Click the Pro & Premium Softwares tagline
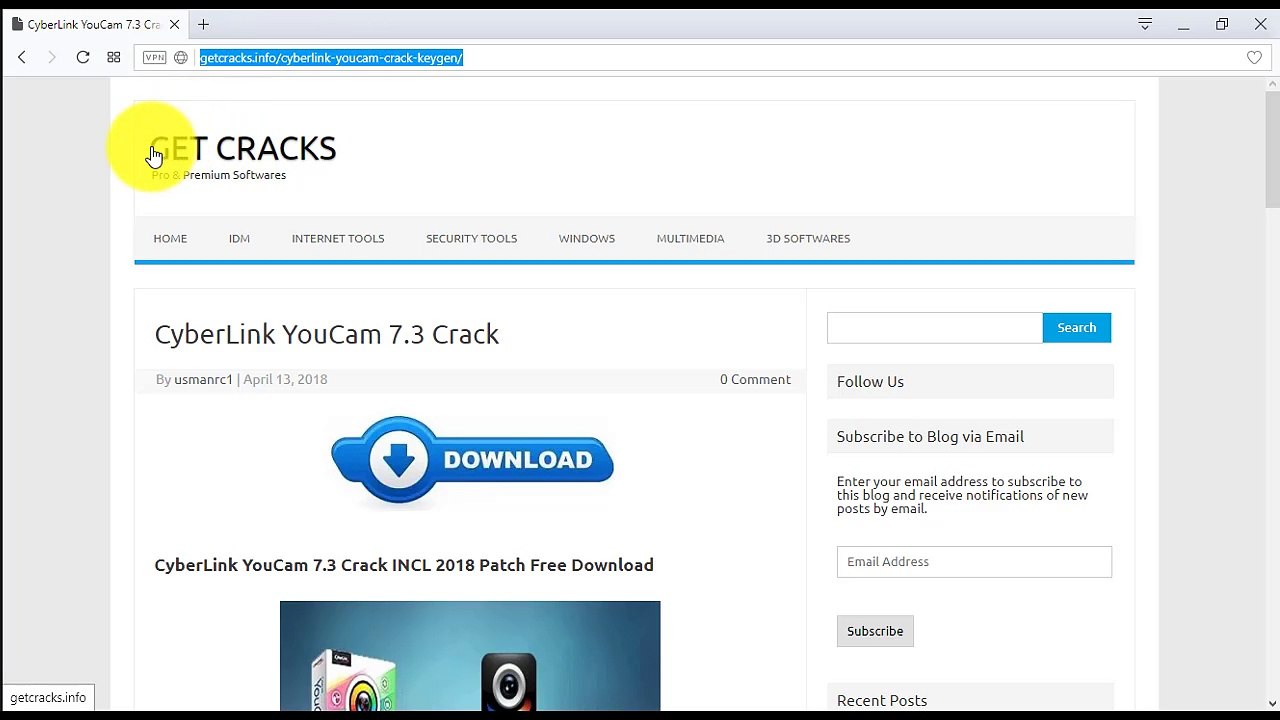1280x720 pixels. tap(219, 175)
